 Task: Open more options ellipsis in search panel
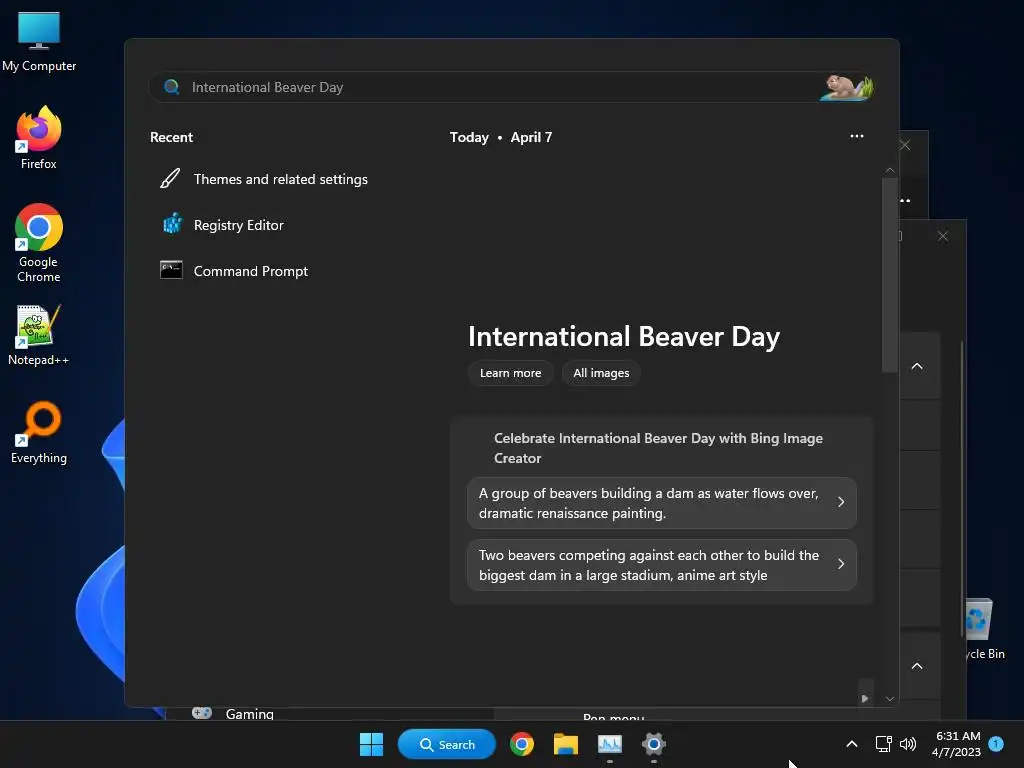(x=857, y=136)
